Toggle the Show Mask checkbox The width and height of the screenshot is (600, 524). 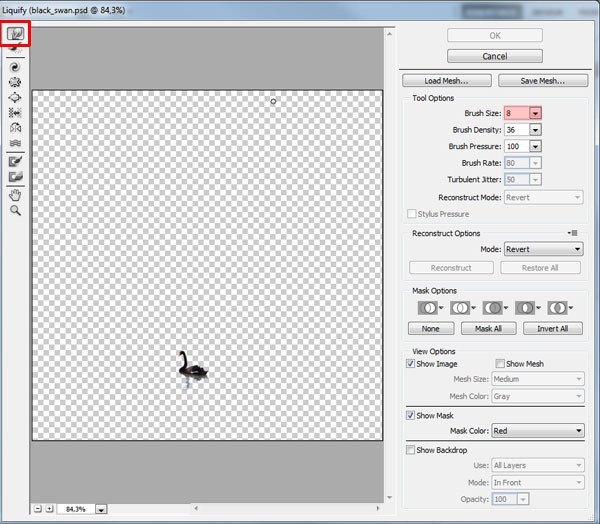tap(410, 415)
